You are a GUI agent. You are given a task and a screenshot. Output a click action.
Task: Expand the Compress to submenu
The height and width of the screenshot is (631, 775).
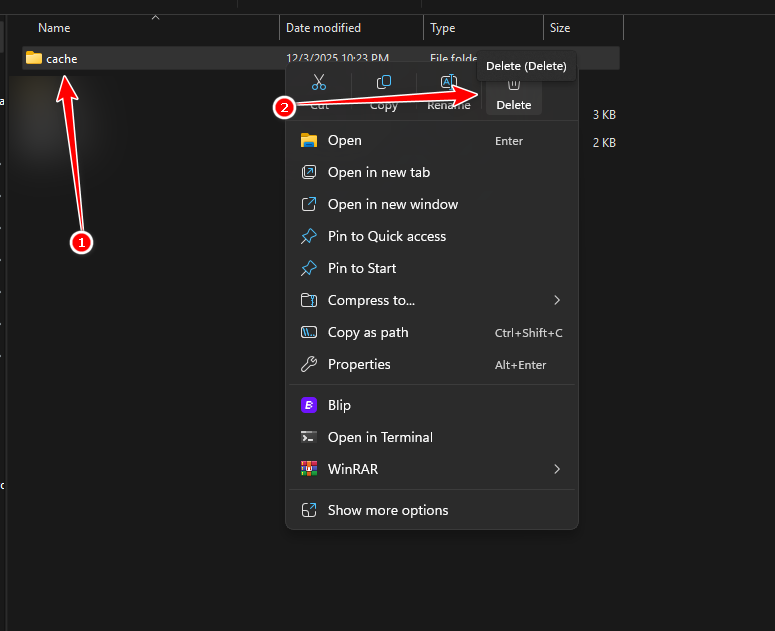[x=556, y=300]
